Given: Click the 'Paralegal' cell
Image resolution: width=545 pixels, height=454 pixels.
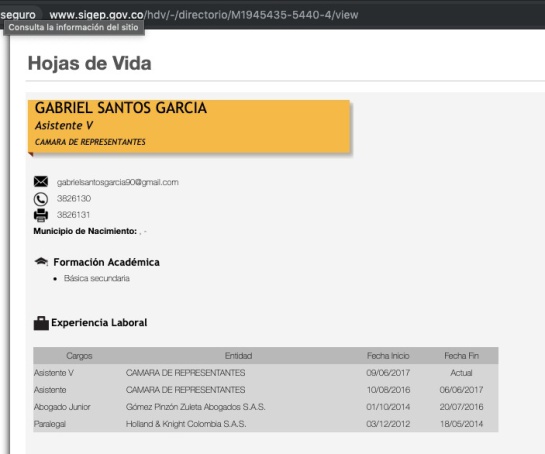Looking at the screenshot, I should [x=50, y=424].
